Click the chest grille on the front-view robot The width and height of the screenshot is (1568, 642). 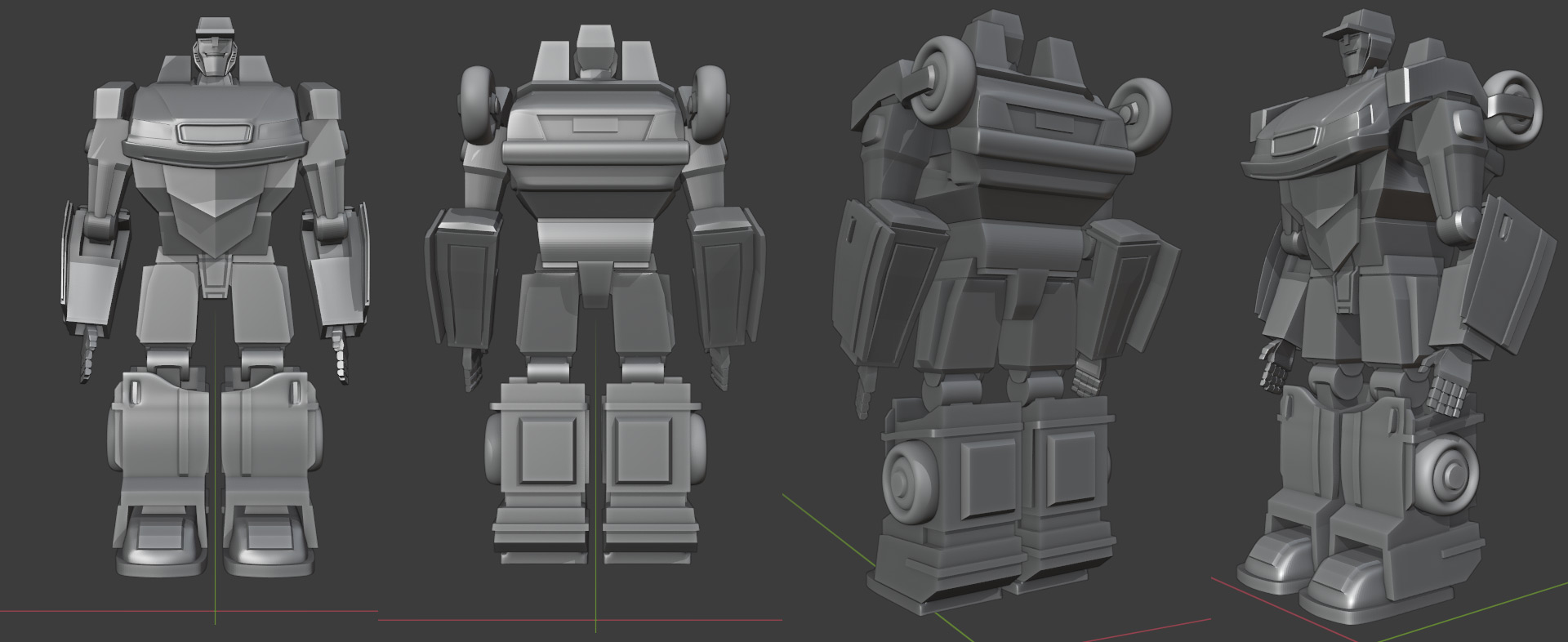pos(216,132)
